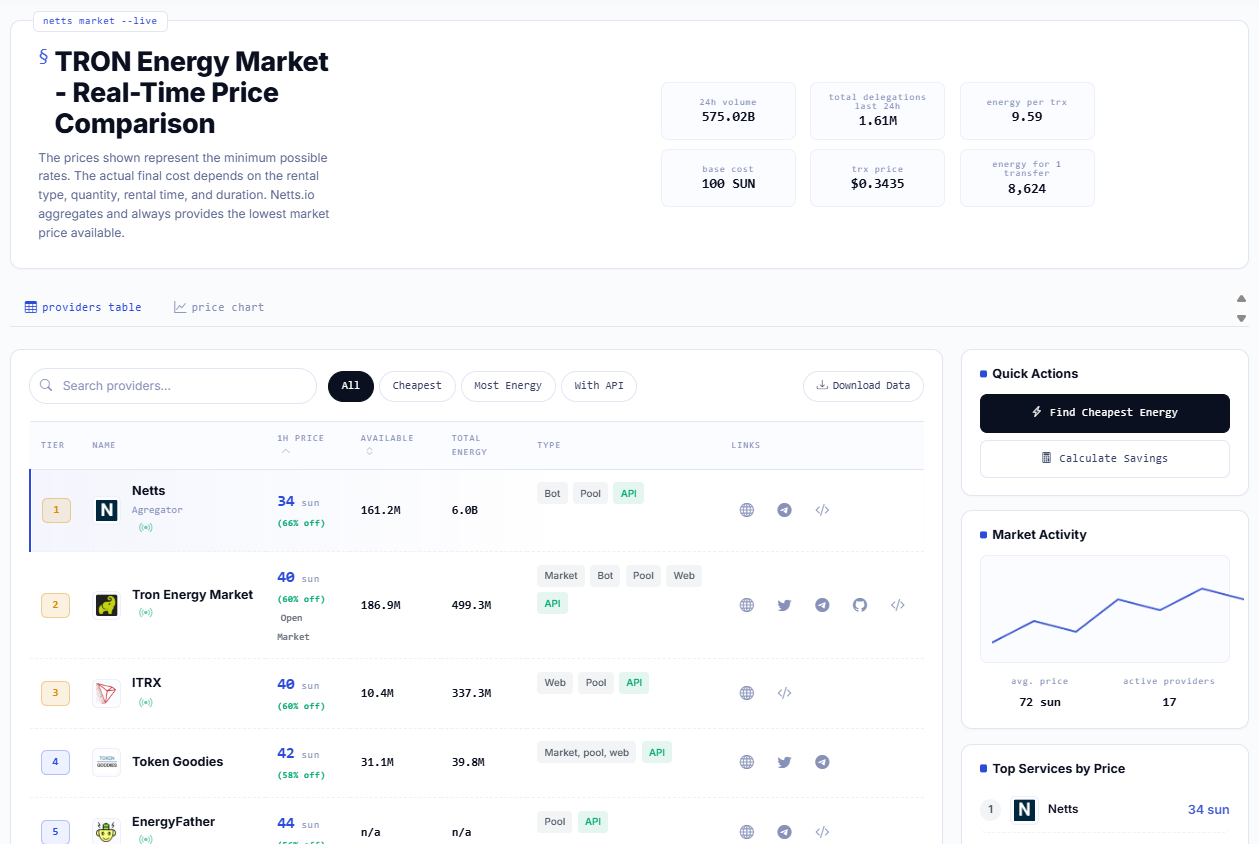Switch to providers table tab
Viewport: 1259px width, 844px height.
coord(83,307)
